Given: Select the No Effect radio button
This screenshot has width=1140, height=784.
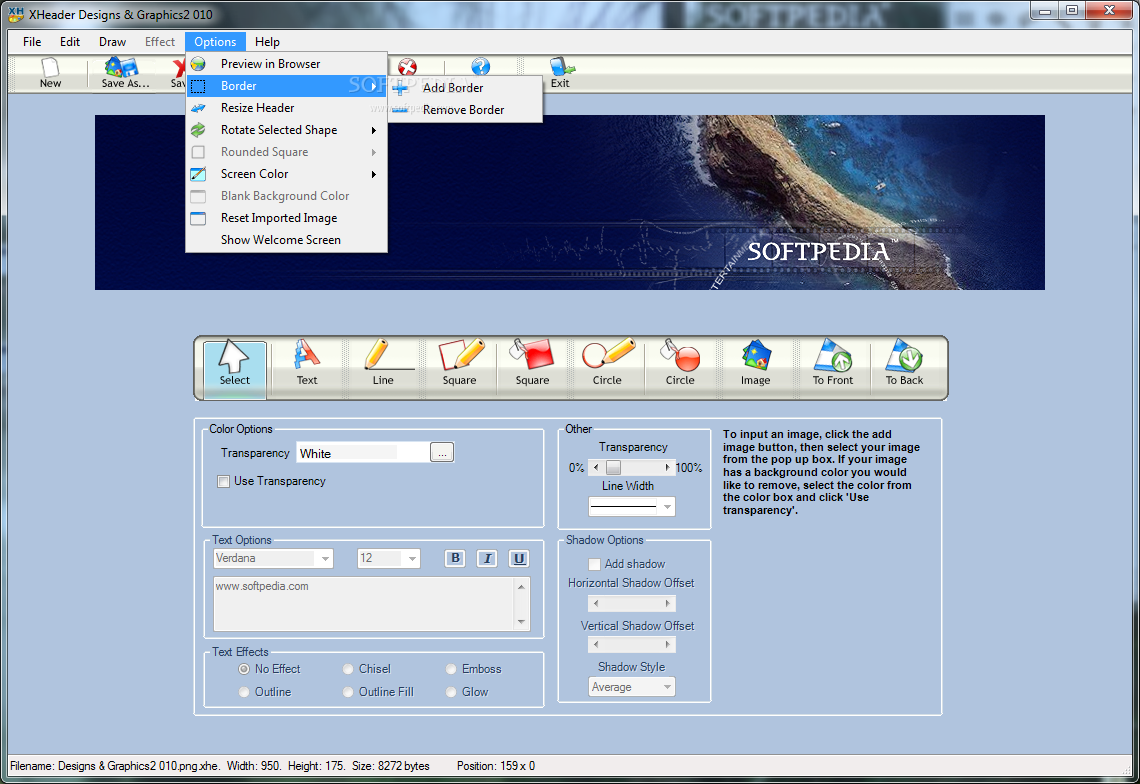Looking at the screenshot, I should (x=244, y=669).
